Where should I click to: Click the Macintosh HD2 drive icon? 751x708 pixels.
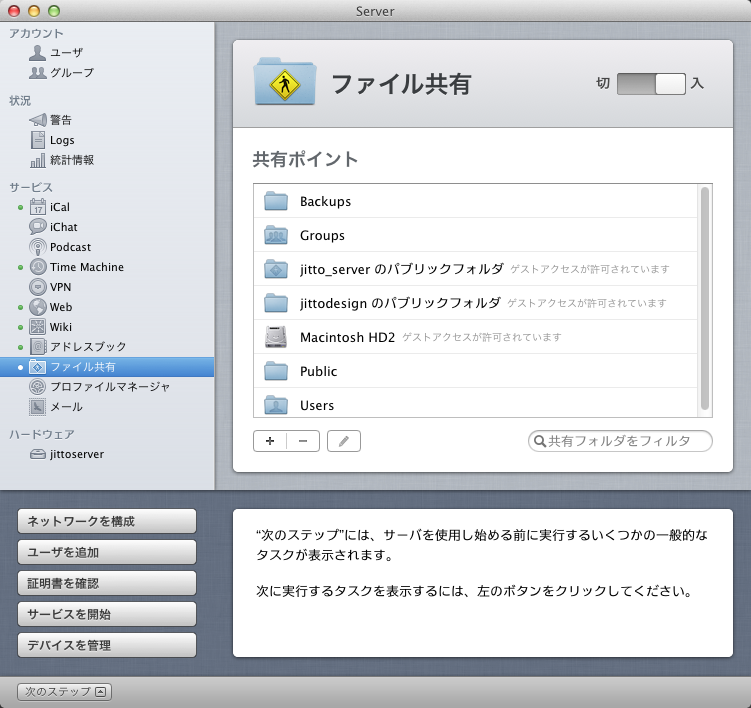pyautogui.click(x=276, y=337)
